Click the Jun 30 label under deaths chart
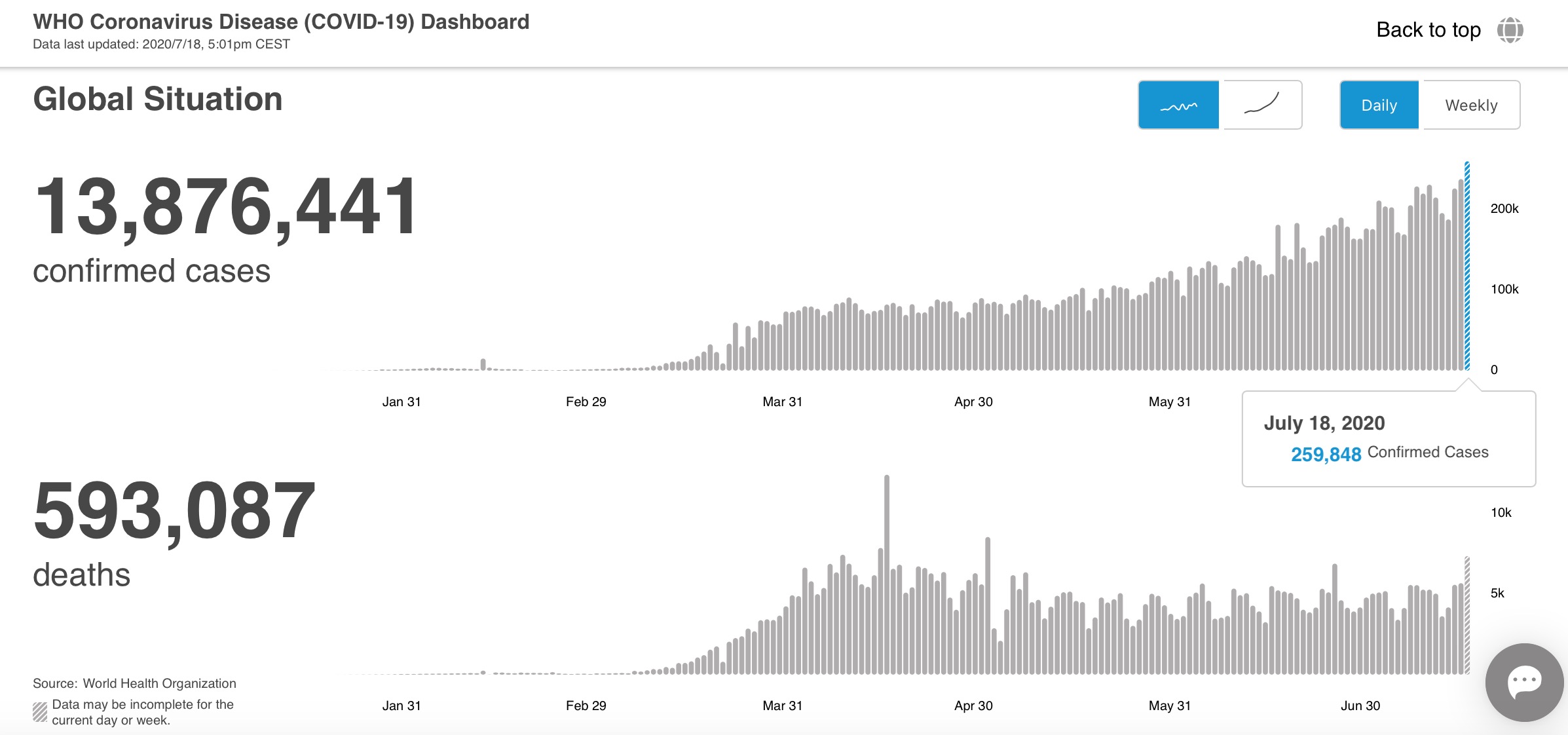Screen dimensions: 1568x735 click(x=1360, y=706)
